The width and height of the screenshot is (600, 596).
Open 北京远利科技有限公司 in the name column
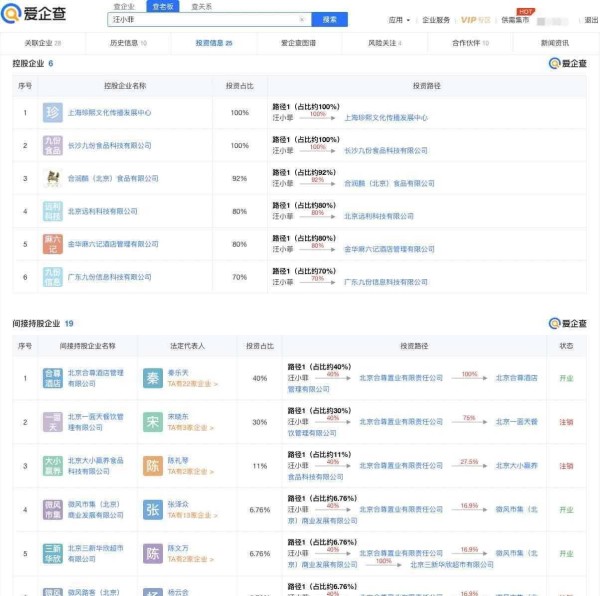[x=103, y=211]
